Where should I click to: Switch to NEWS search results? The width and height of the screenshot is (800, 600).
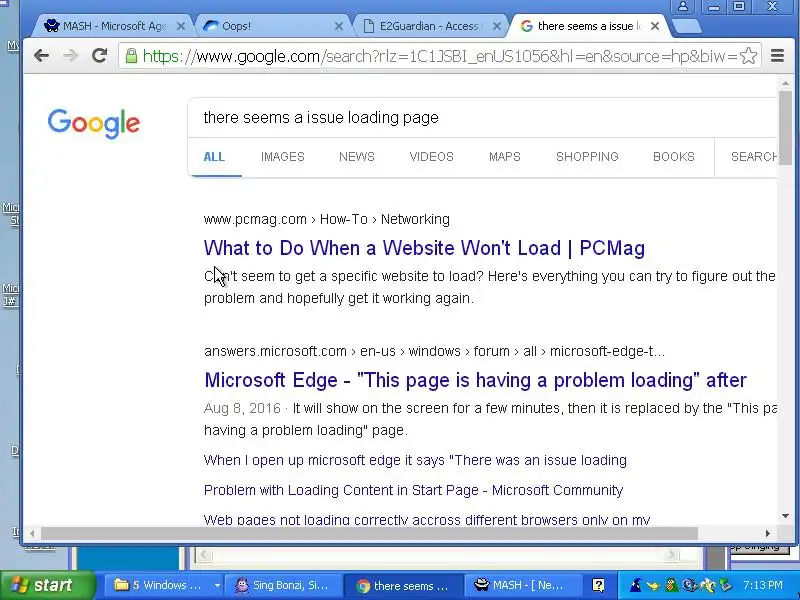point(357,157)
